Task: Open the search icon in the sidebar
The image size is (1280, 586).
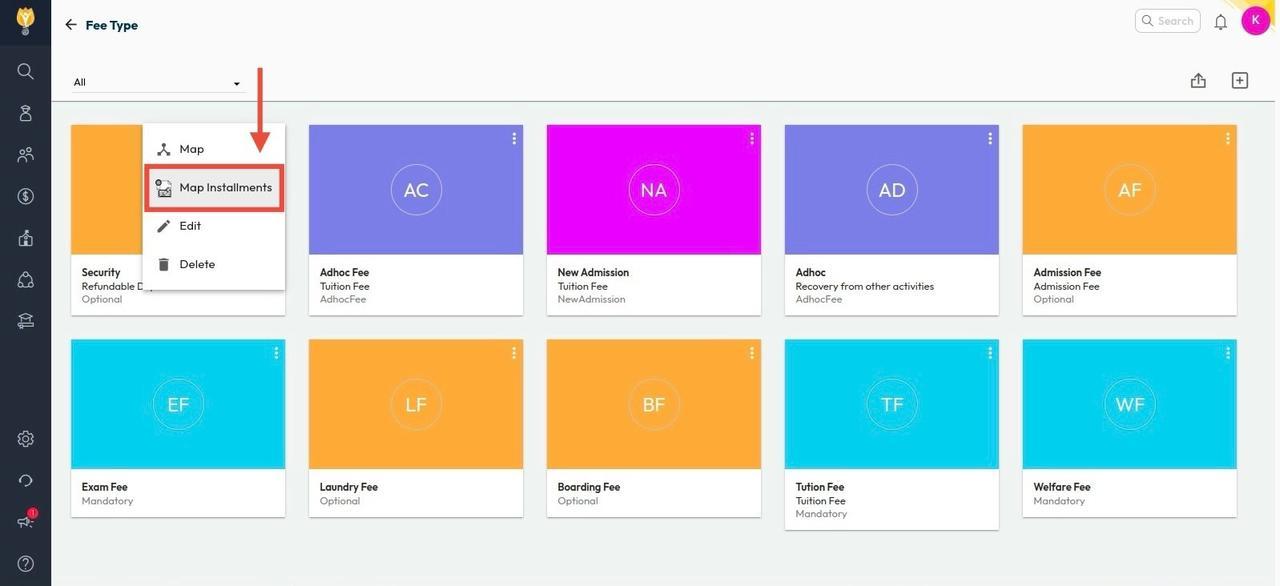Action: click(25, 71)
